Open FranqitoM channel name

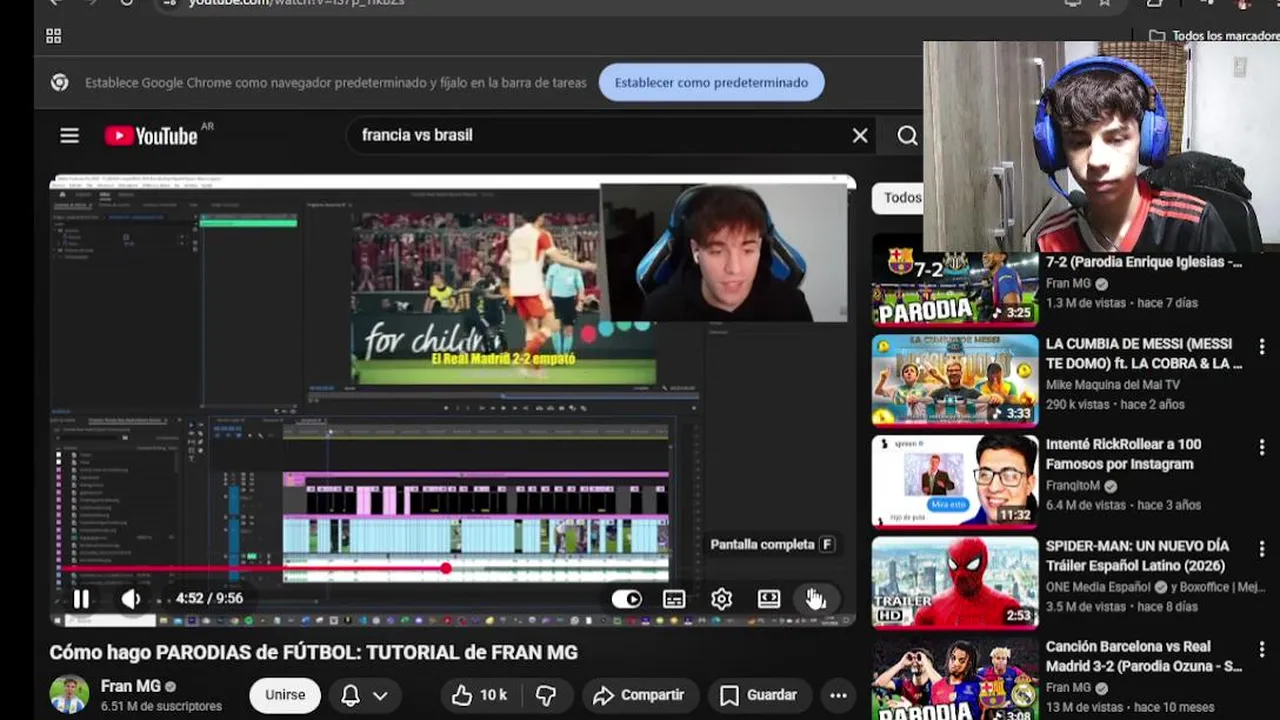[1073, 486]
